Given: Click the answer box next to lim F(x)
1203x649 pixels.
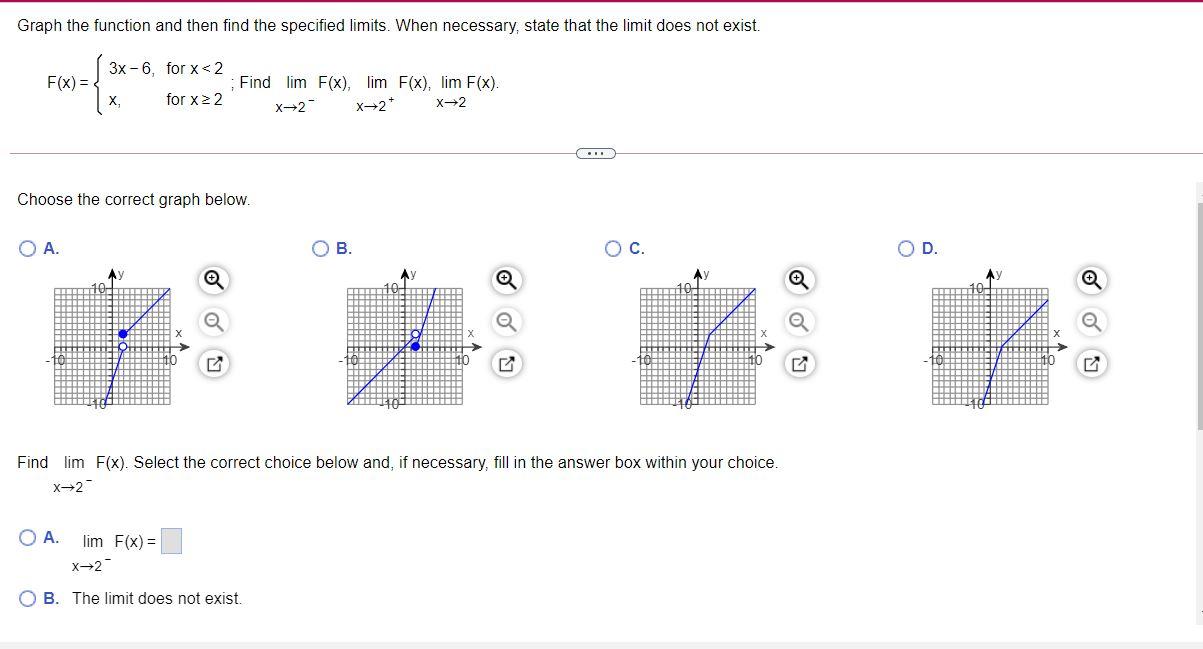Looking at the screenshot, I should tap(172, 540).
